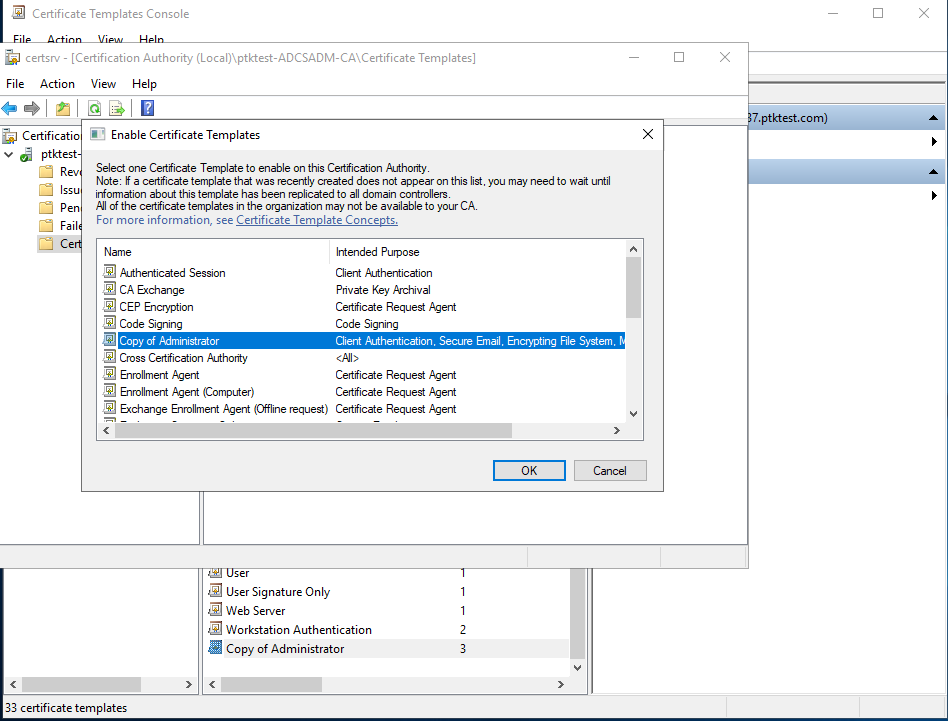Image resolution: width=948 pixels, height=721 pixels.
Task: Click the Cross Certification Authority template icon
Action: [109, 357]
